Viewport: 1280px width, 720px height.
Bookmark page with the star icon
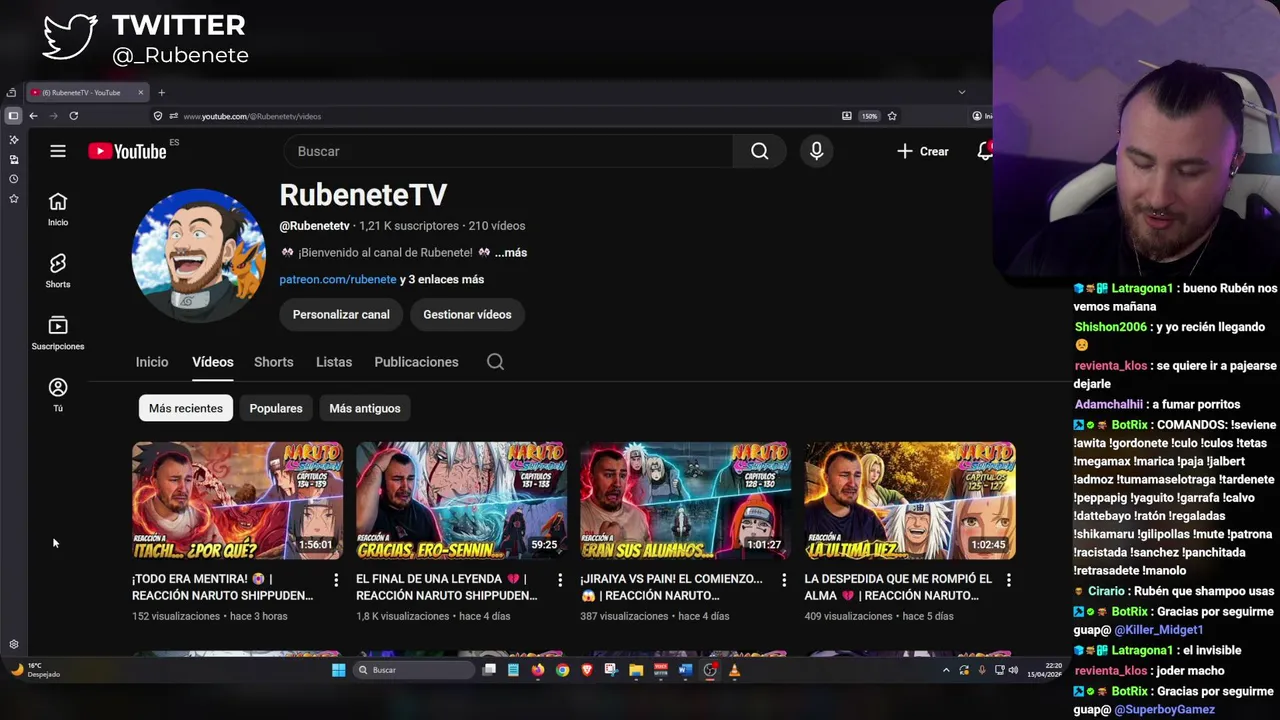(x=892, y=116)
